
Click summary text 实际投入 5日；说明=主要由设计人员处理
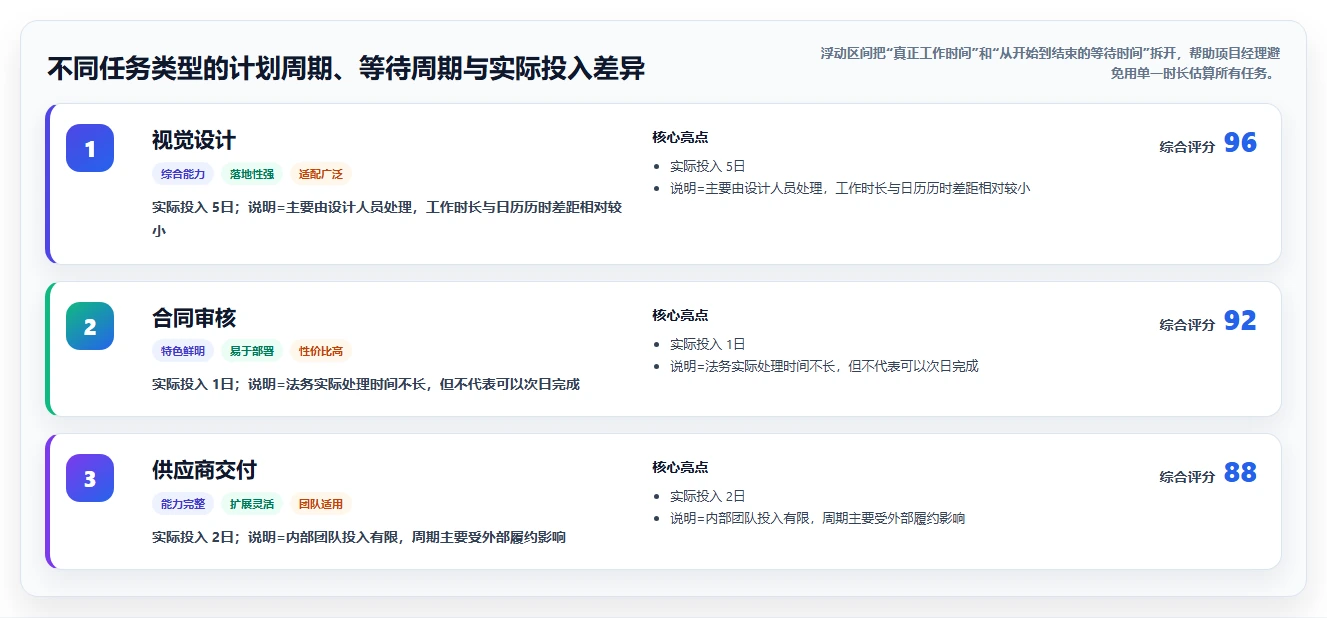(x=388, y=219)
